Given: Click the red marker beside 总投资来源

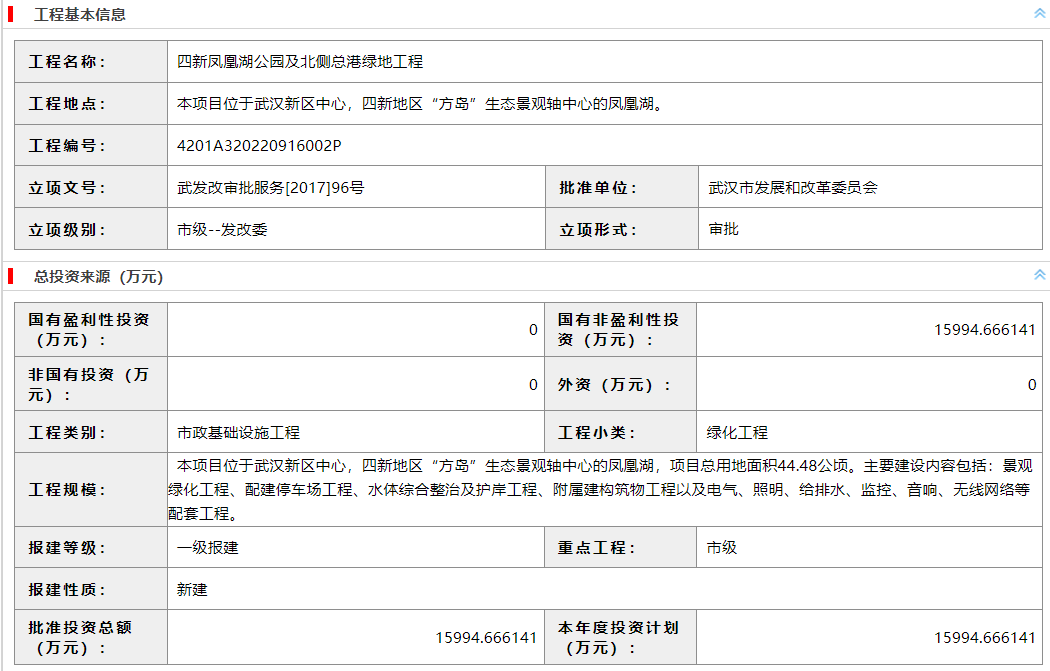Looking at the screenshot, I should tap(10, 276).
